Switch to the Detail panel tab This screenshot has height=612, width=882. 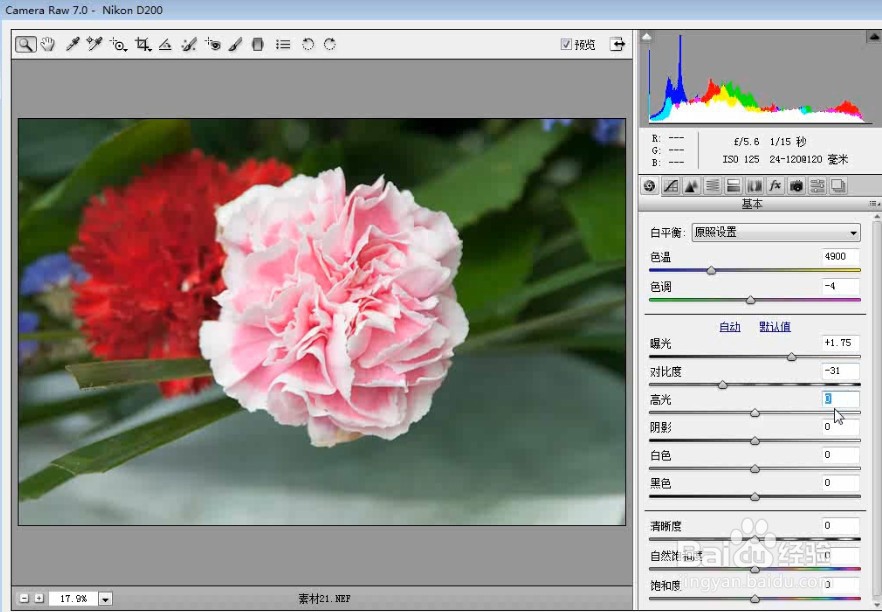coord(691,186)
